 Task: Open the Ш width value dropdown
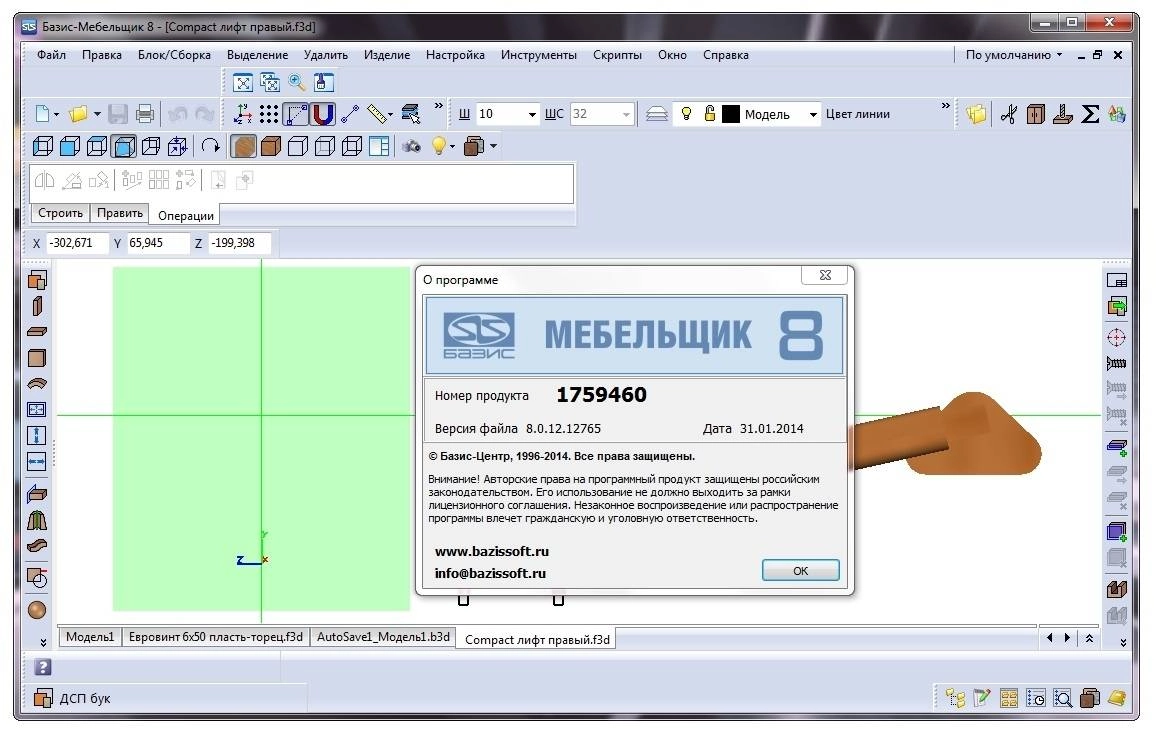531,114
